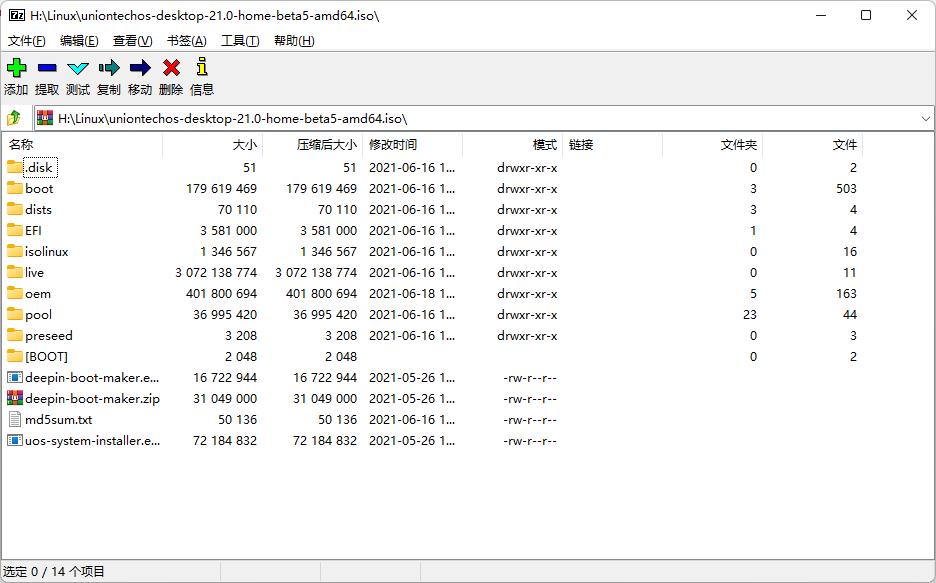Screen dimensions: 936x583
Task: Expand the address path dropdown arrow
Action: click(x=925, y=118)
